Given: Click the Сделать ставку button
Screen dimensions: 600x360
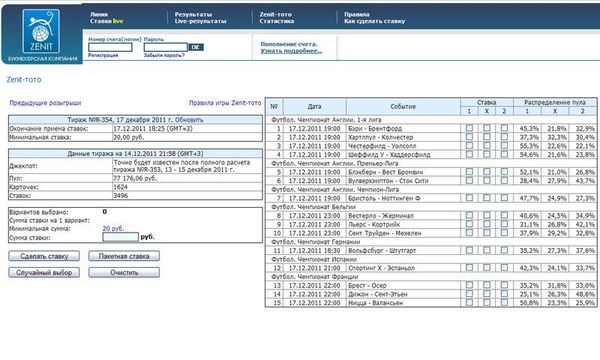Looking at the screenshot, I should [44, 256].
